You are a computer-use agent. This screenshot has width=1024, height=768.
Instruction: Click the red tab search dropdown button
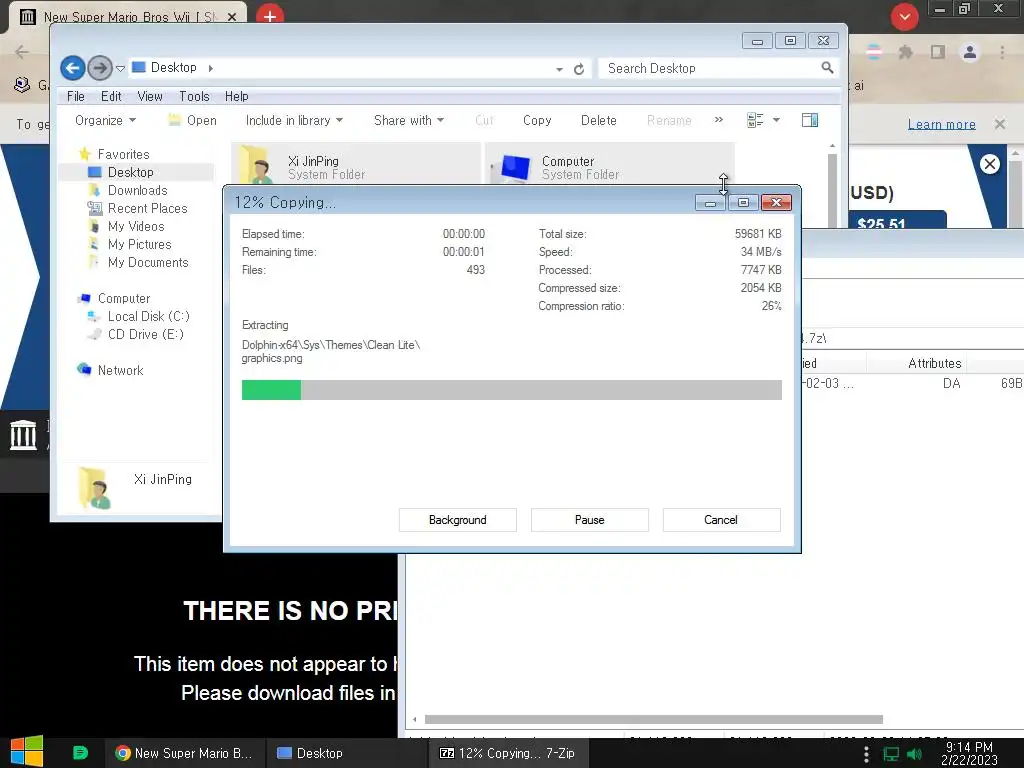[904, 17]
